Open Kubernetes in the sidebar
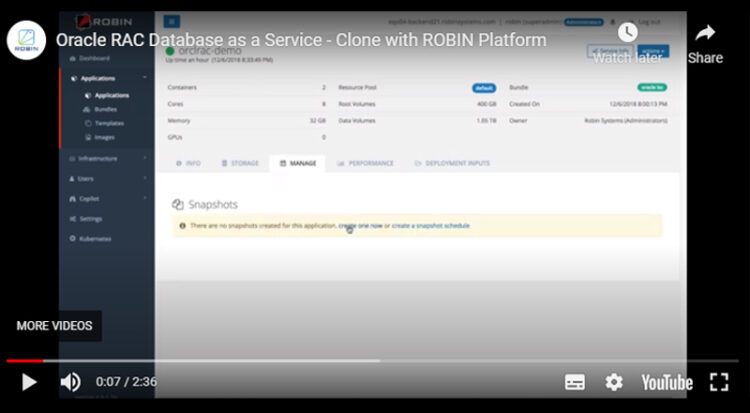The width and height of the screenshot is (750, 413). (x=90, y=239)
